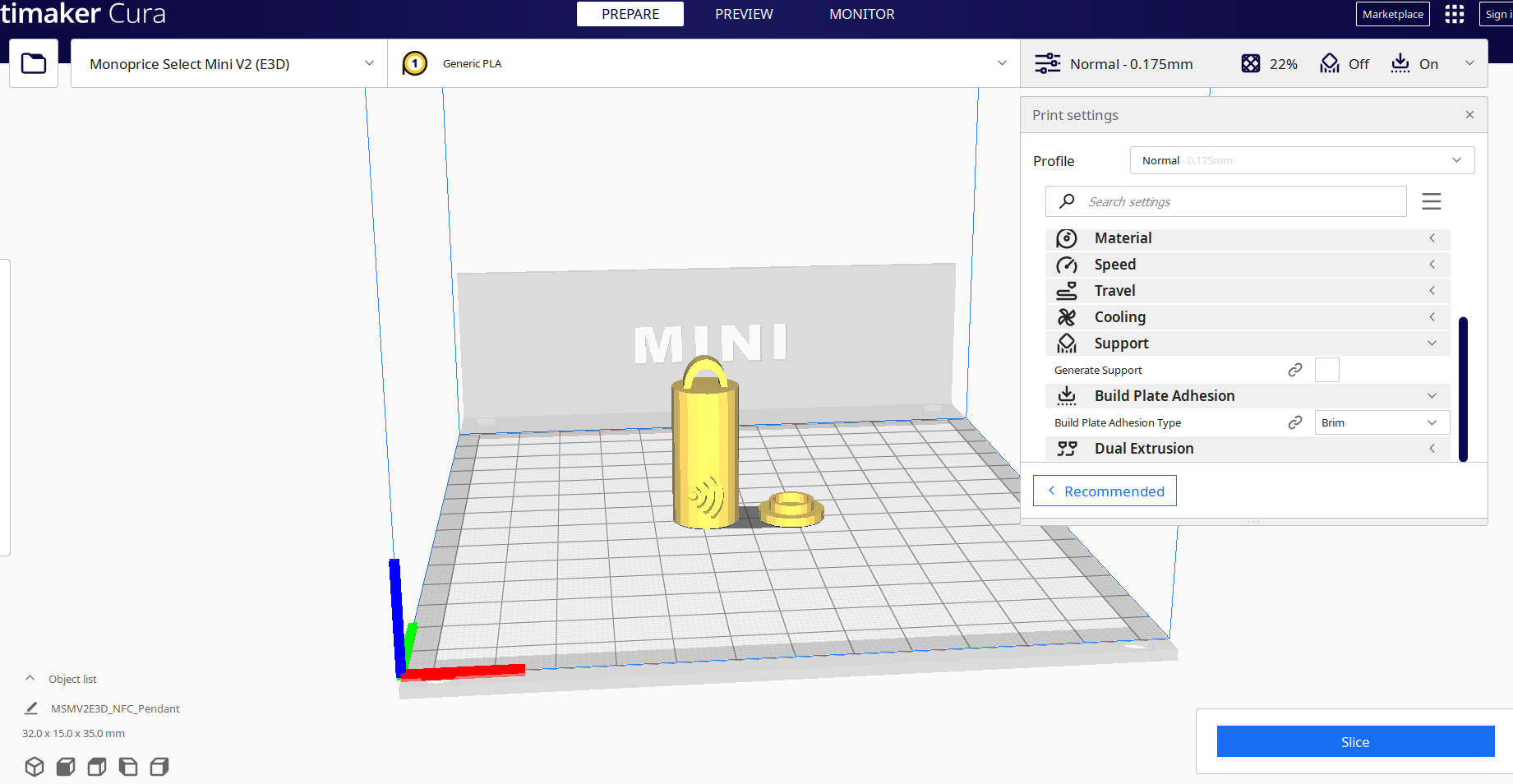Viewport: 1513px width, 784px height.
Task: Open the Generic PLA material dropdown
Action: coord(703,63)
